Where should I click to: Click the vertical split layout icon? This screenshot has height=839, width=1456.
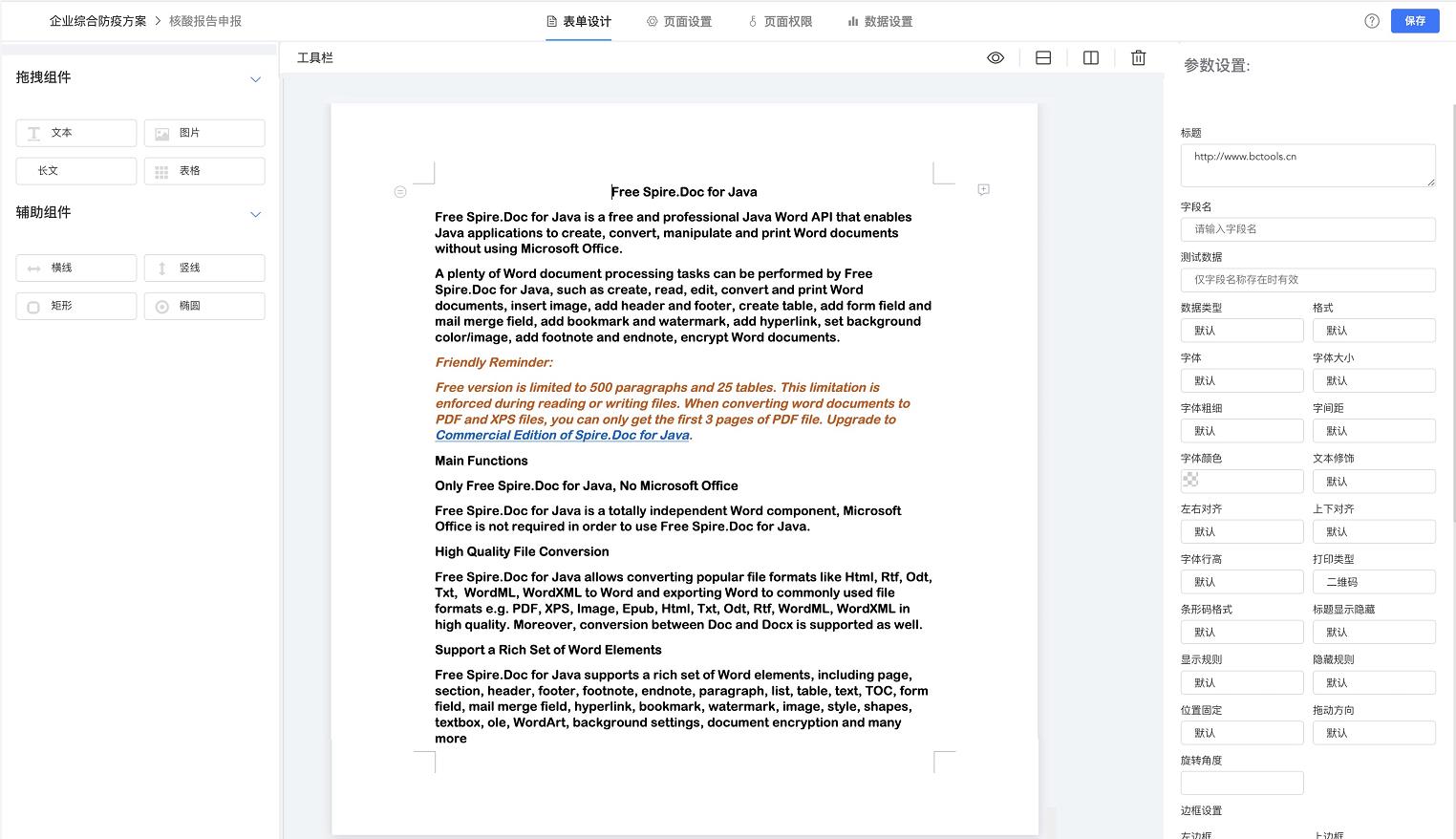coord(1091,58)
